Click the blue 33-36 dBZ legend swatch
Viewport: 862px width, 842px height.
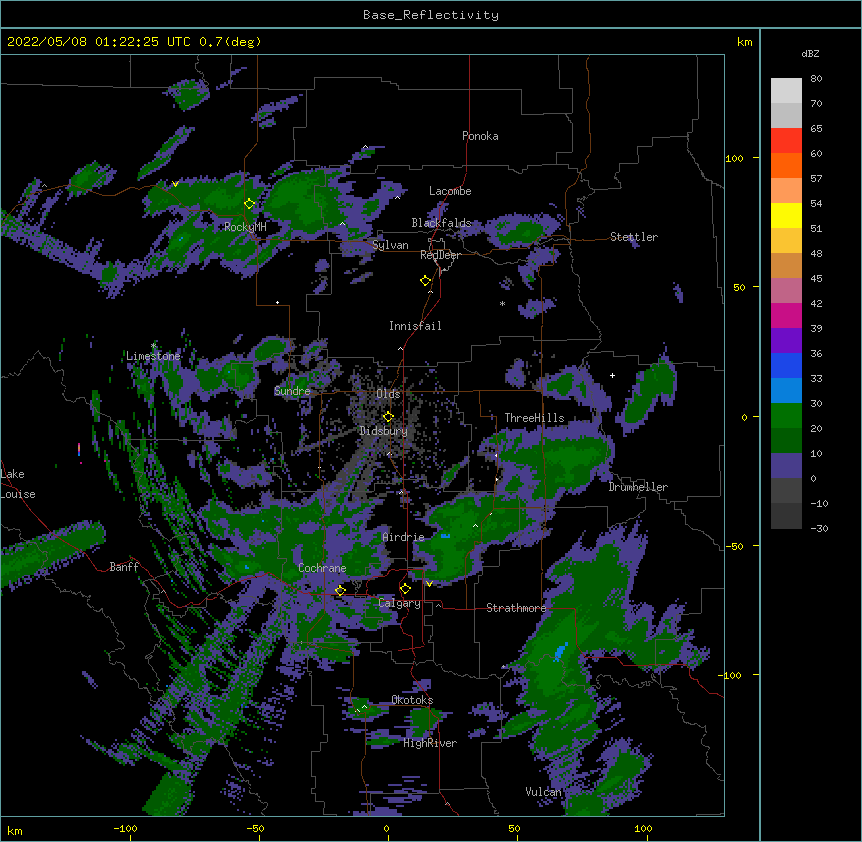pyautogui.click(x=786, y=365)
